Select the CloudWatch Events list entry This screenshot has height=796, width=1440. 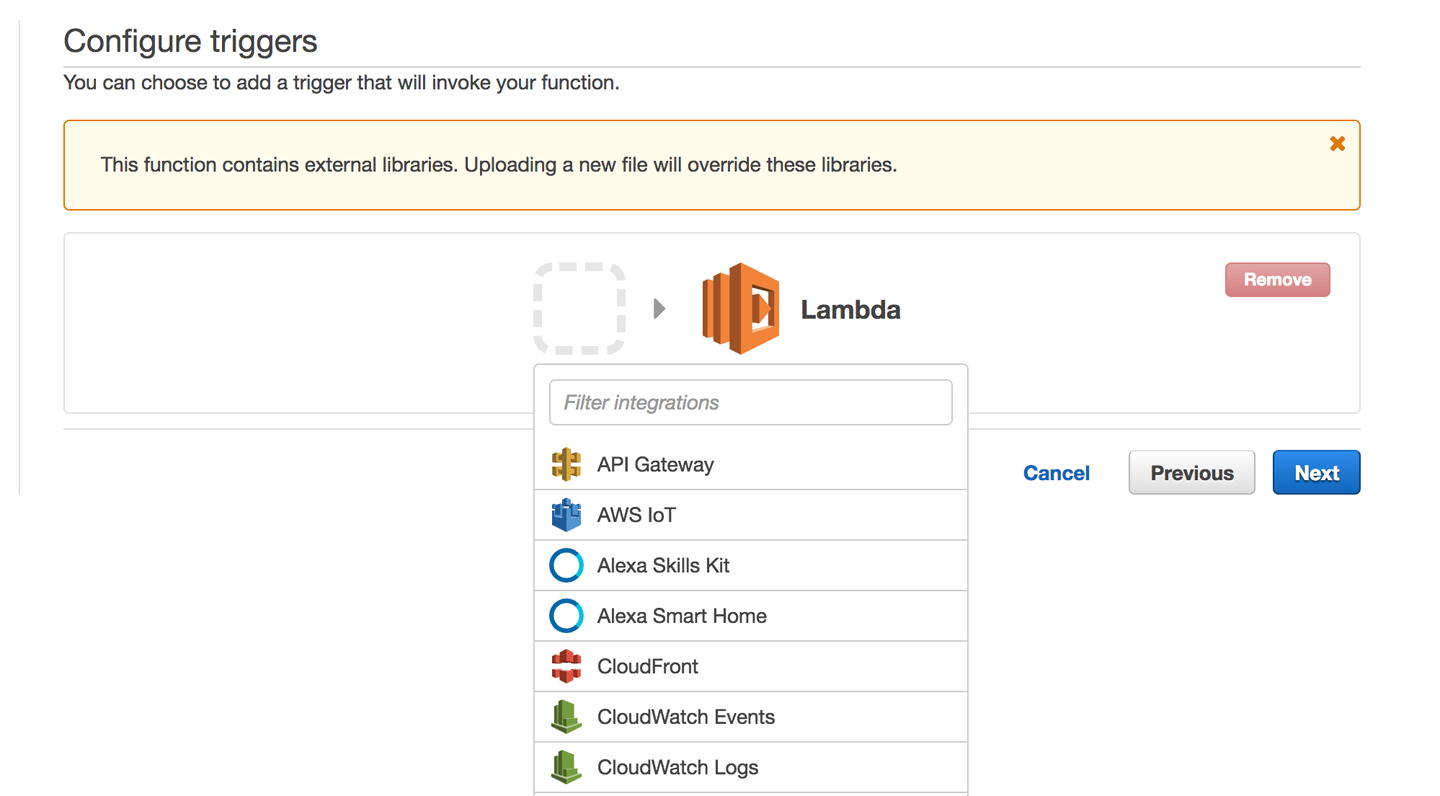click(x=685, y=717)
